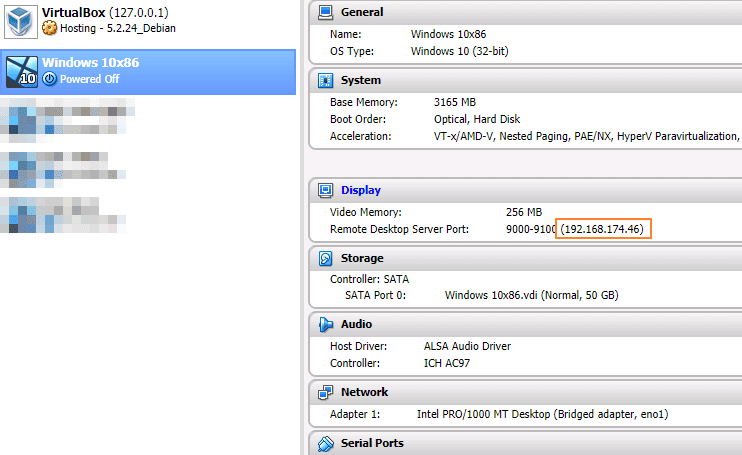Click the Powered Off state icon
Image resolution: width=742 pixels, height=455 pixels.
point(50,79)
